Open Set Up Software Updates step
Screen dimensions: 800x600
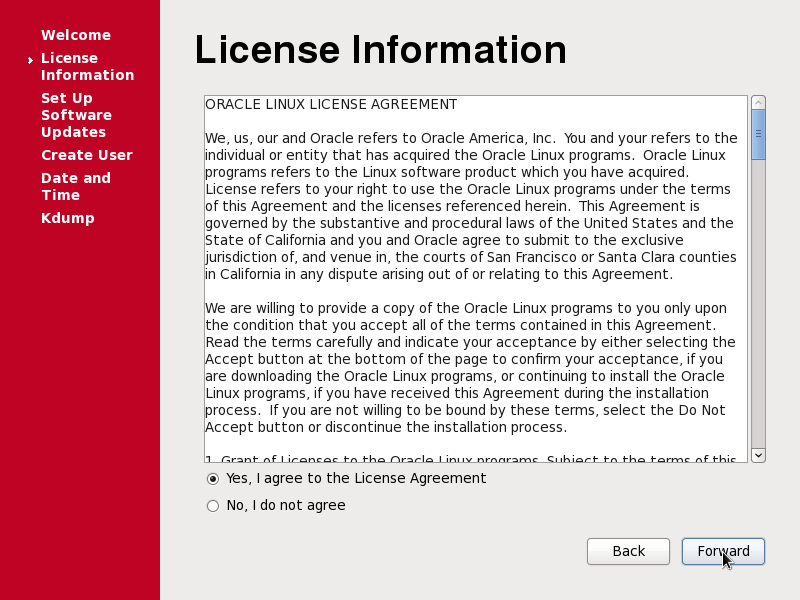[77, 115]
